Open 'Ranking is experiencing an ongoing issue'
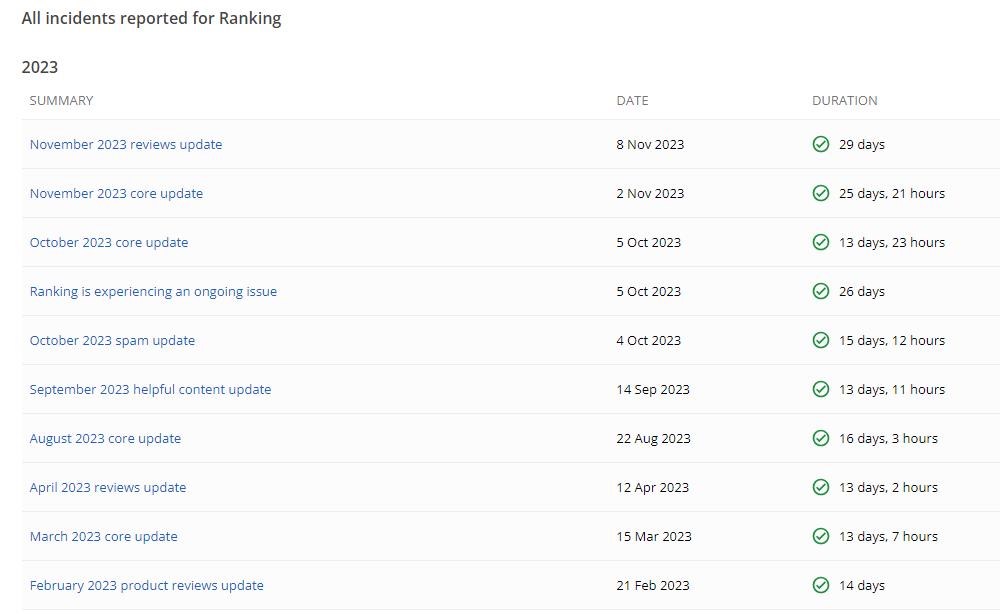1008x613 pixels. pyautogui.click(x=153, y=292)
